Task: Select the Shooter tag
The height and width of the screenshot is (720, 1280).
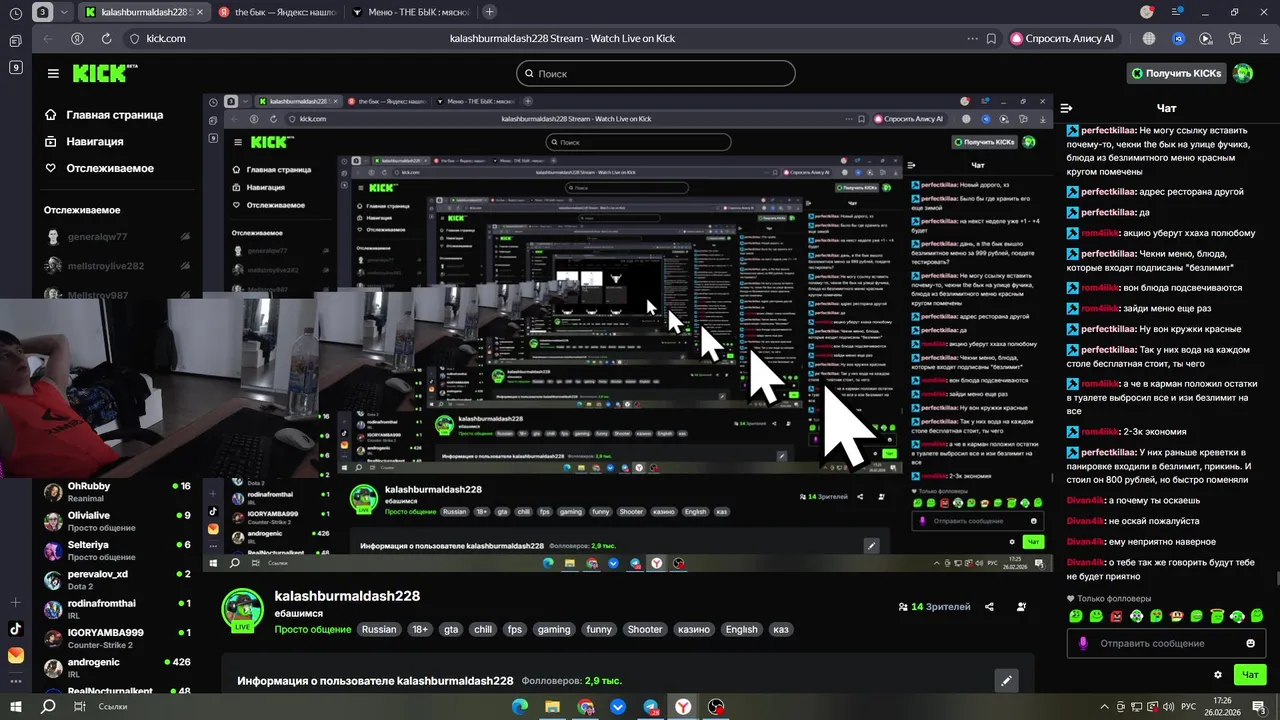Action: click(x=644, y=629)
